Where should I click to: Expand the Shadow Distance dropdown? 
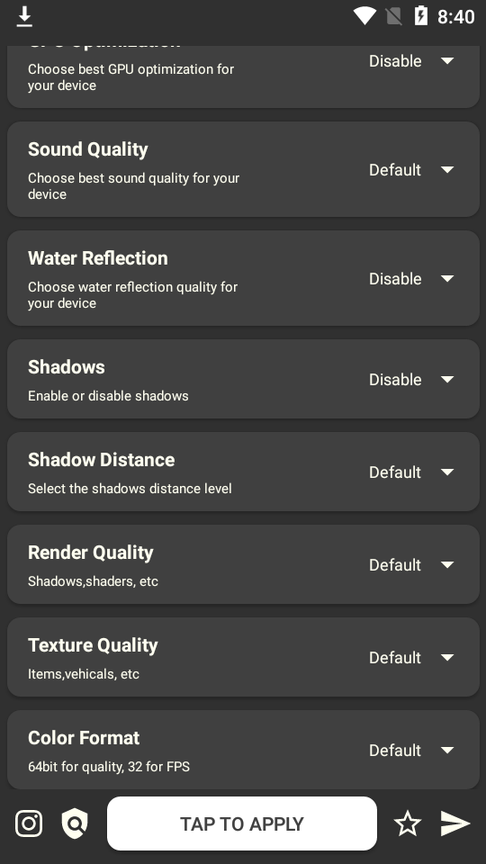pos(411,472)
